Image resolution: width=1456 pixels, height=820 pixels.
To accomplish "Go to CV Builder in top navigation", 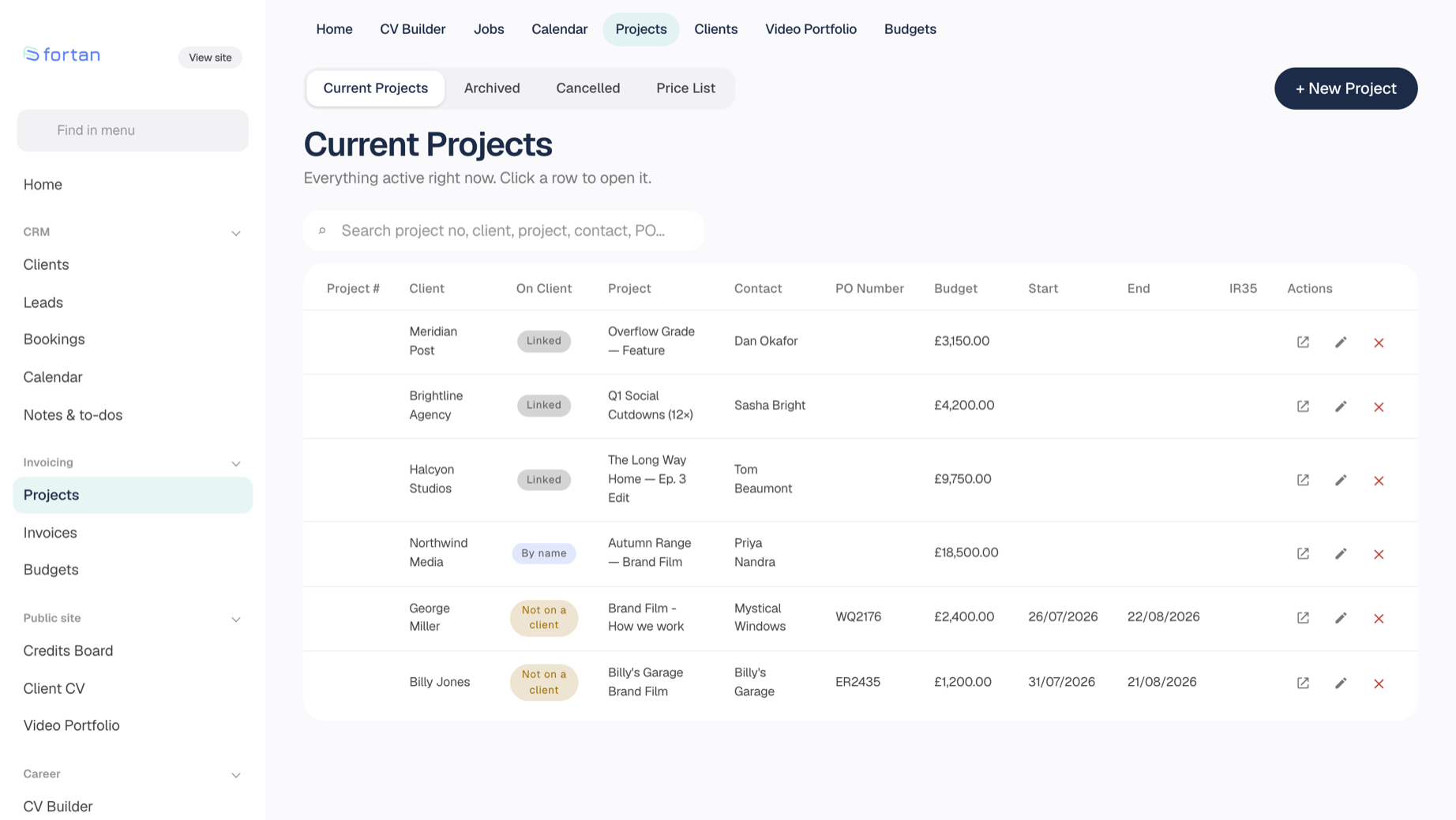I will 413,29.
